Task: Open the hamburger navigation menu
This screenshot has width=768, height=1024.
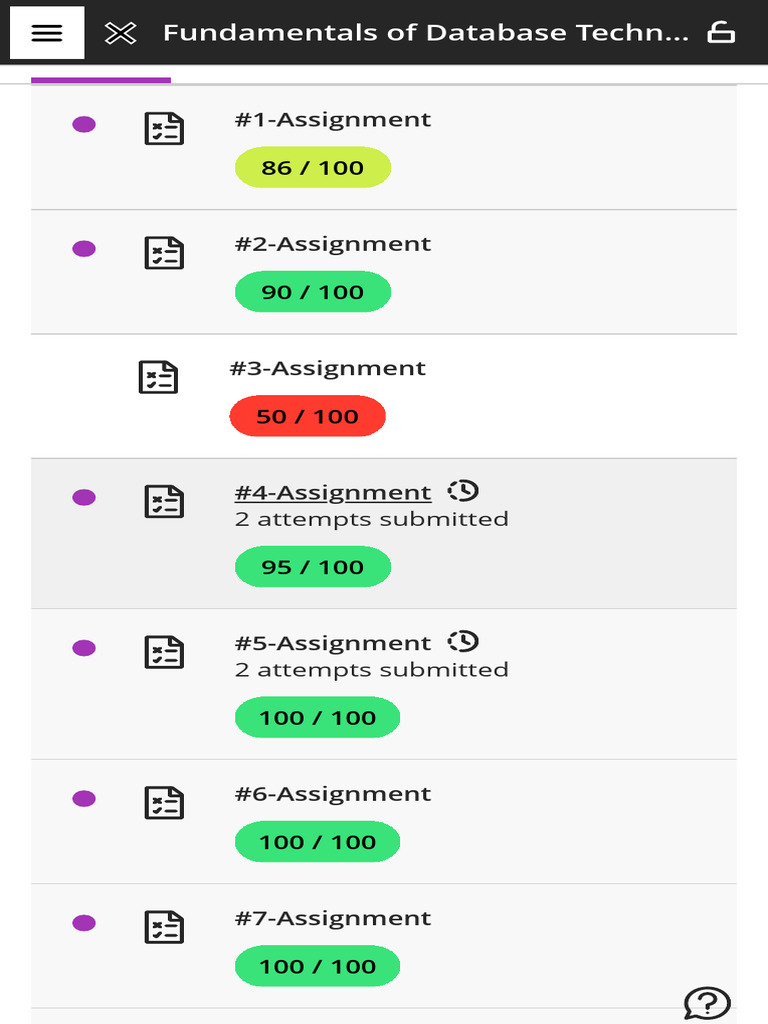Action: pyautogui.click(x=47, y=33)
